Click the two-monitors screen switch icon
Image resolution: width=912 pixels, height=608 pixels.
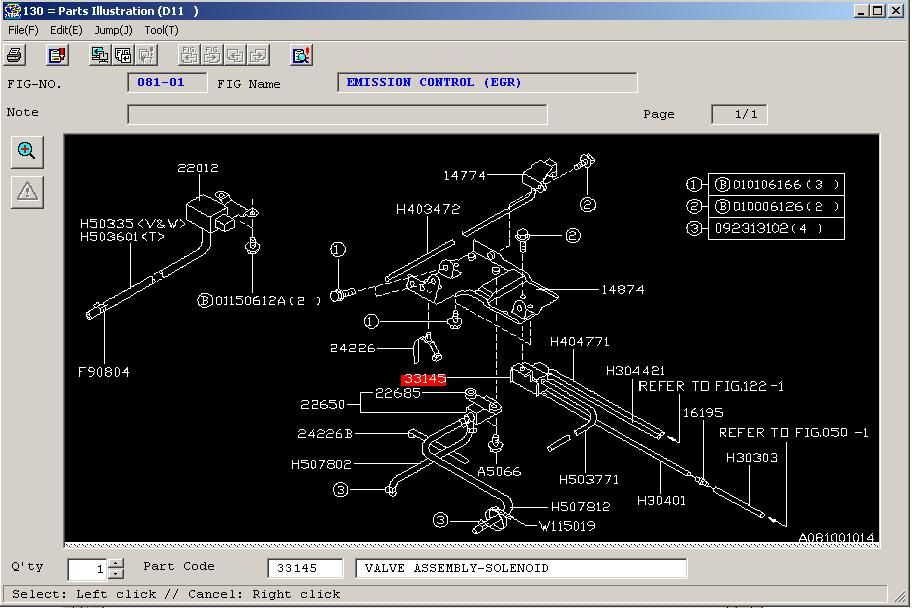(x=100, y=55)
